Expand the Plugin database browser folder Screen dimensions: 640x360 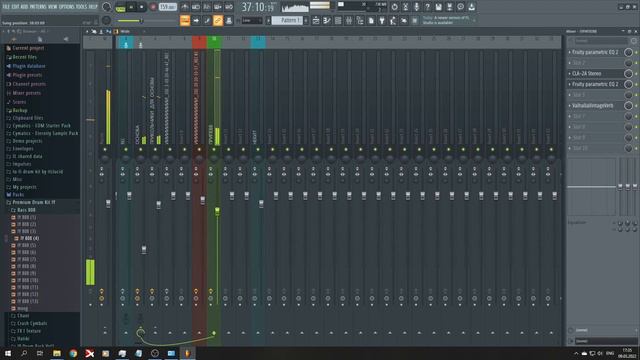click(x=29, y=66)
